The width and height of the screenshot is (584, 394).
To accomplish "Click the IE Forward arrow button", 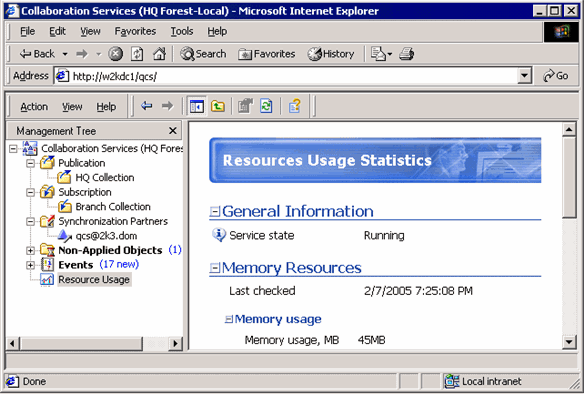I will click(82, 54).
